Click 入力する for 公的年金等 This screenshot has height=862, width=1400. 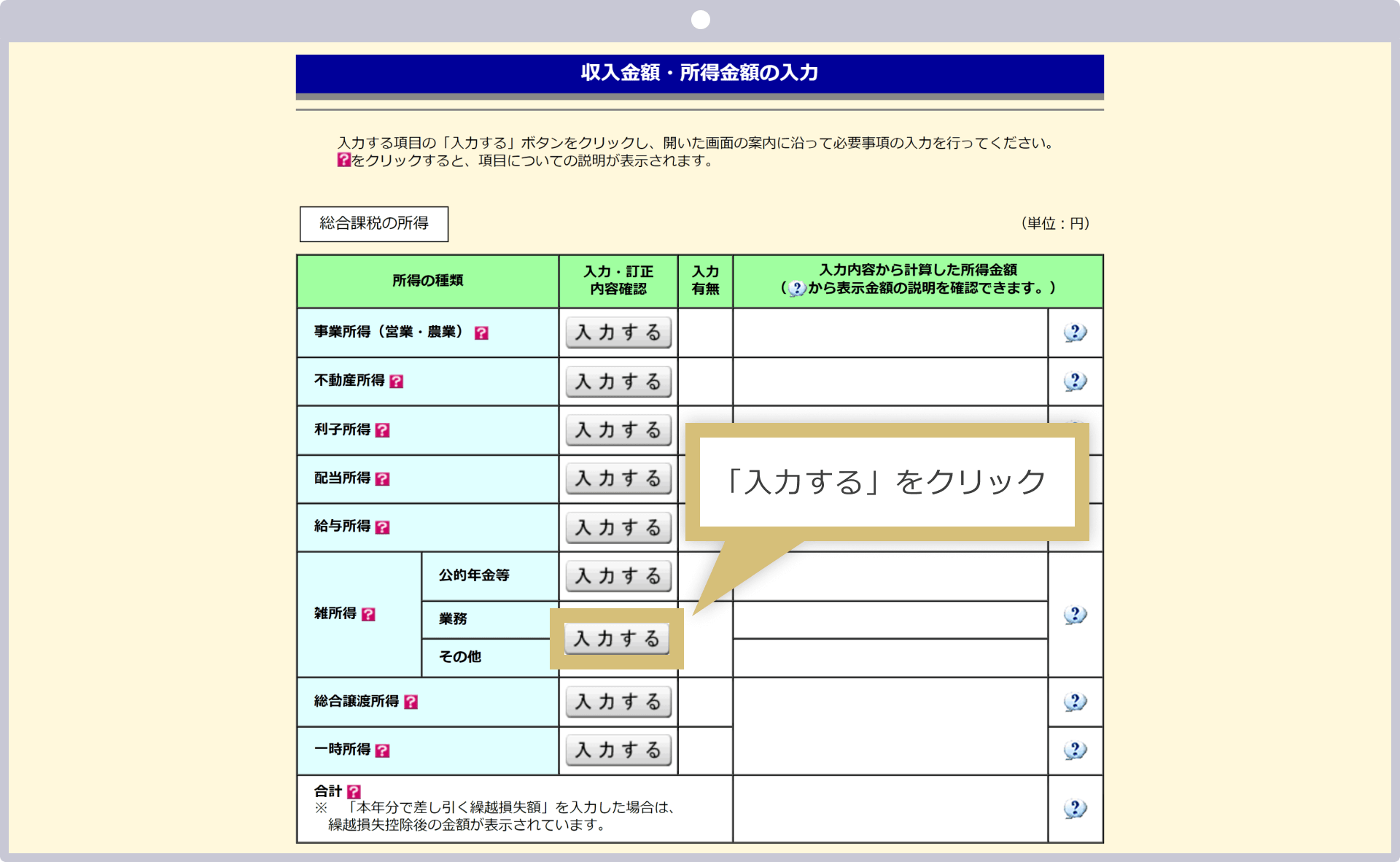(x=618, y=576)
